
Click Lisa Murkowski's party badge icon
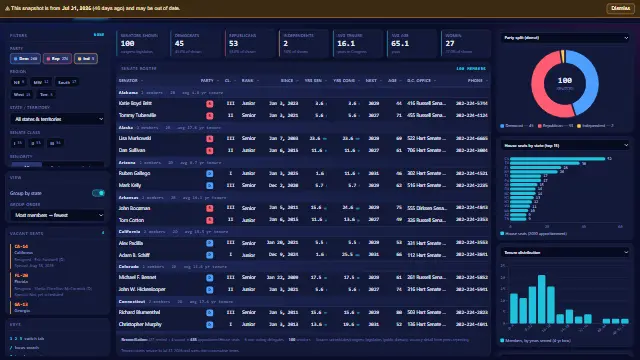[209, 139]
